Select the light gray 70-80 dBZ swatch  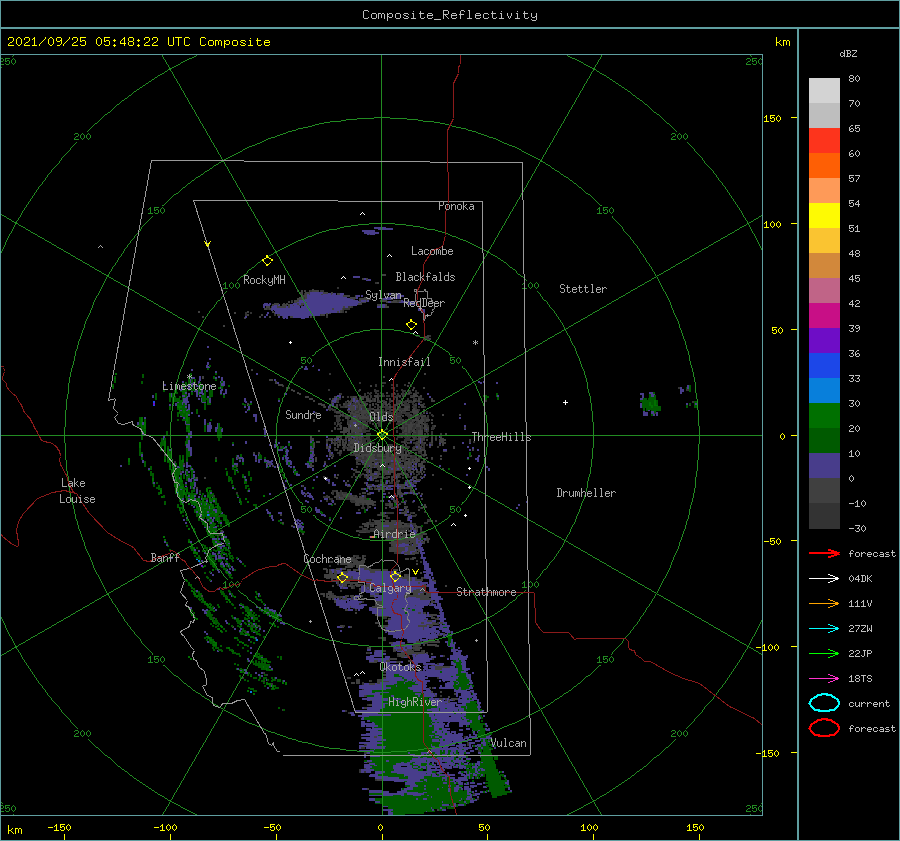824,91
